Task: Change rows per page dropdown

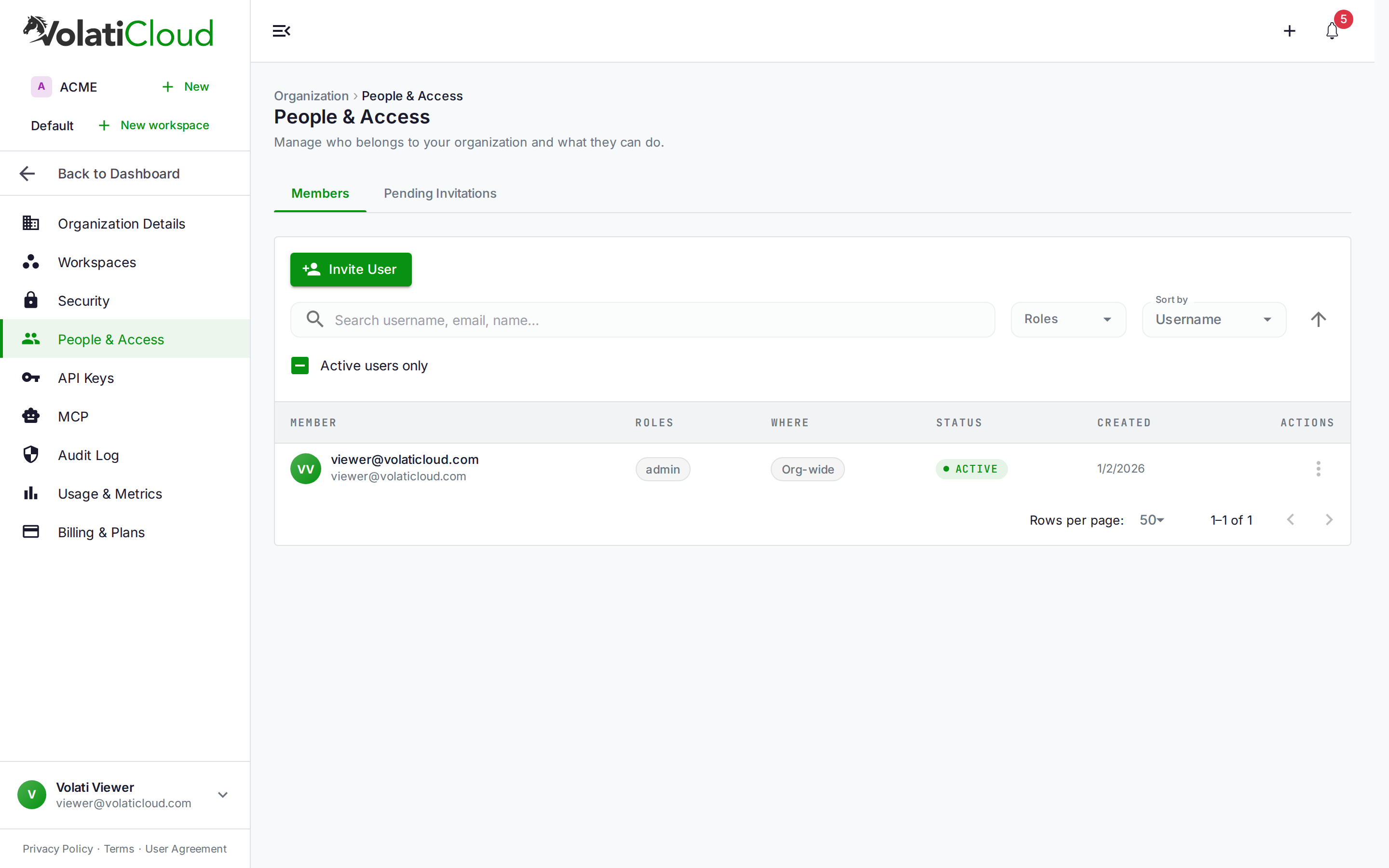Action: click(x=1151, y=520)
